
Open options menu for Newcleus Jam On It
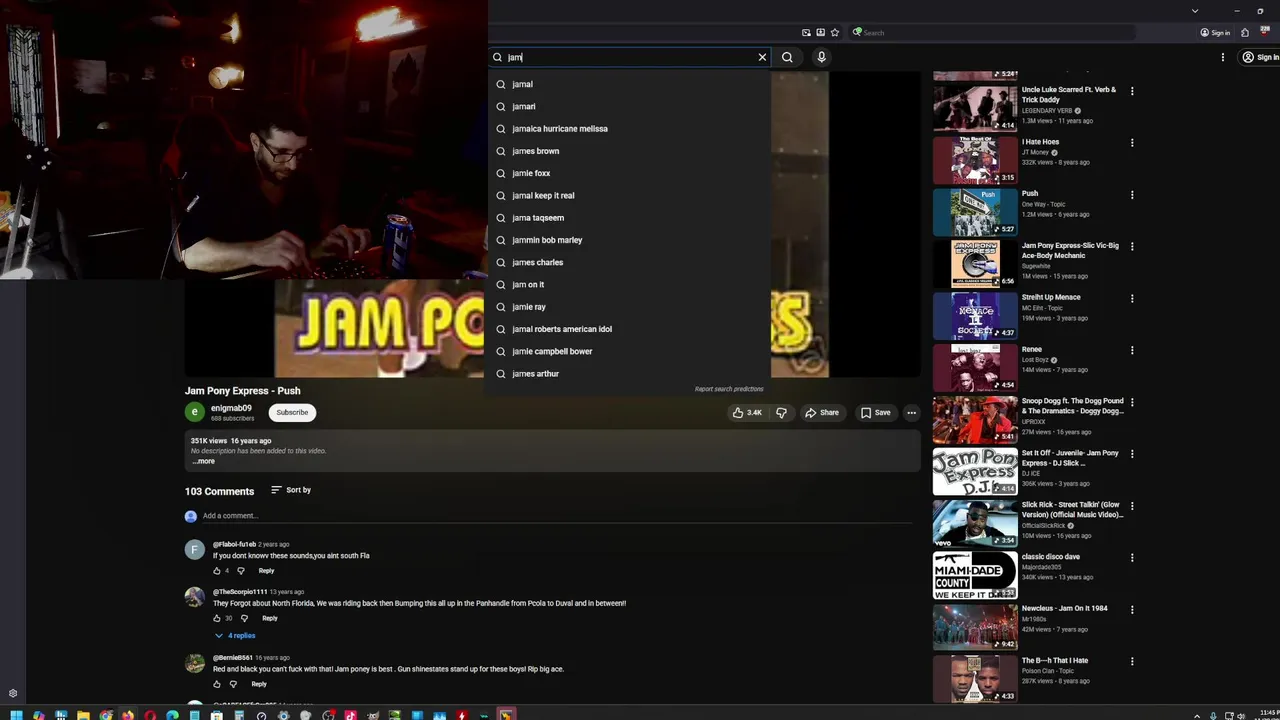(1132, 610)
